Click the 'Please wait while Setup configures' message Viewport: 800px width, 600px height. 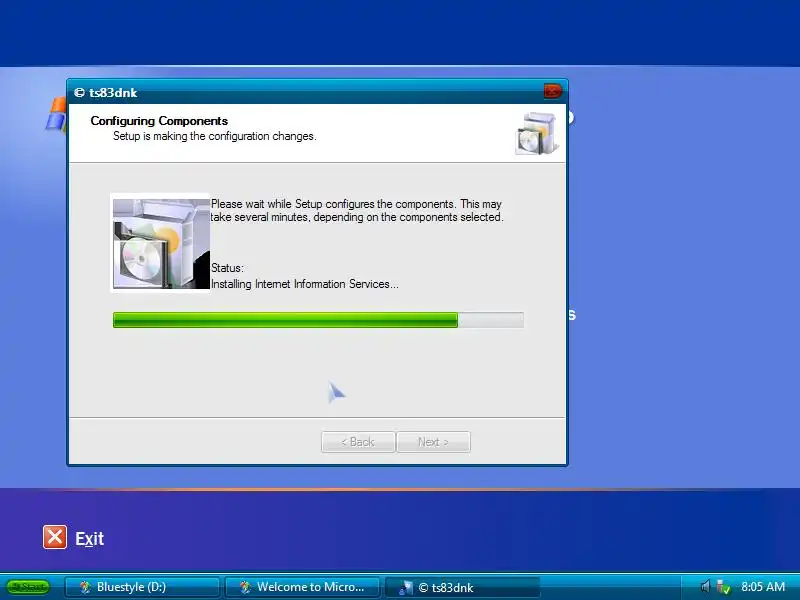point(357,210)
